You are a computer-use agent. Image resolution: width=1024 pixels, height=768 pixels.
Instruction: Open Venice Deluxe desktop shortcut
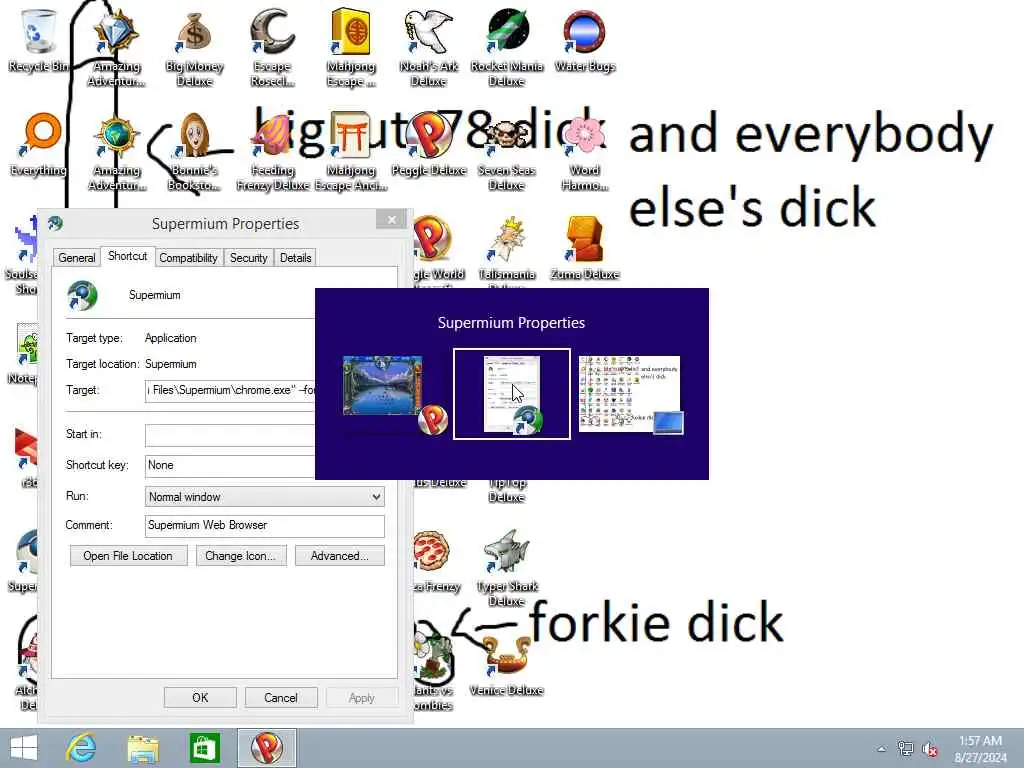(507, 665)
